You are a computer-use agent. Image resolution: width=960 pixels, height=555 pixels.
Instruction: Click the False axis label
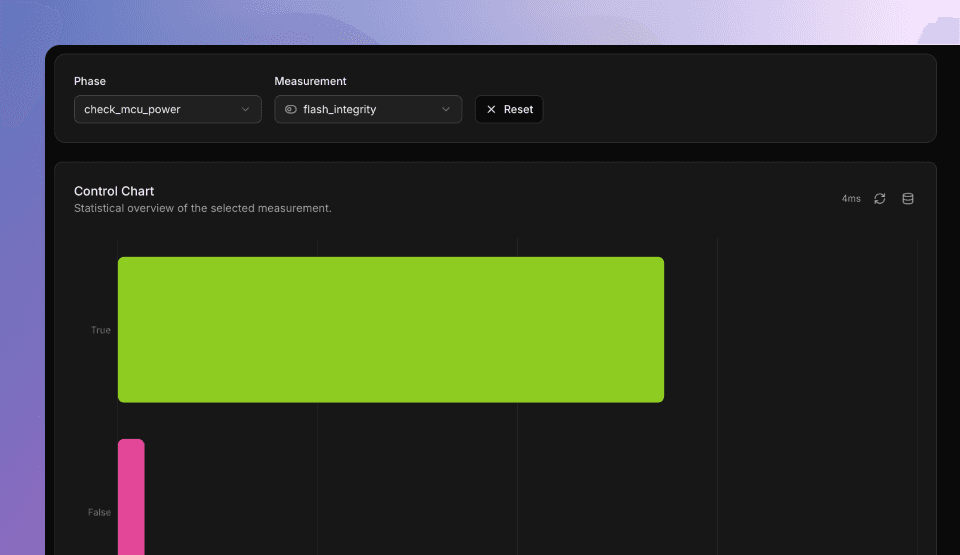pos(99,512)
